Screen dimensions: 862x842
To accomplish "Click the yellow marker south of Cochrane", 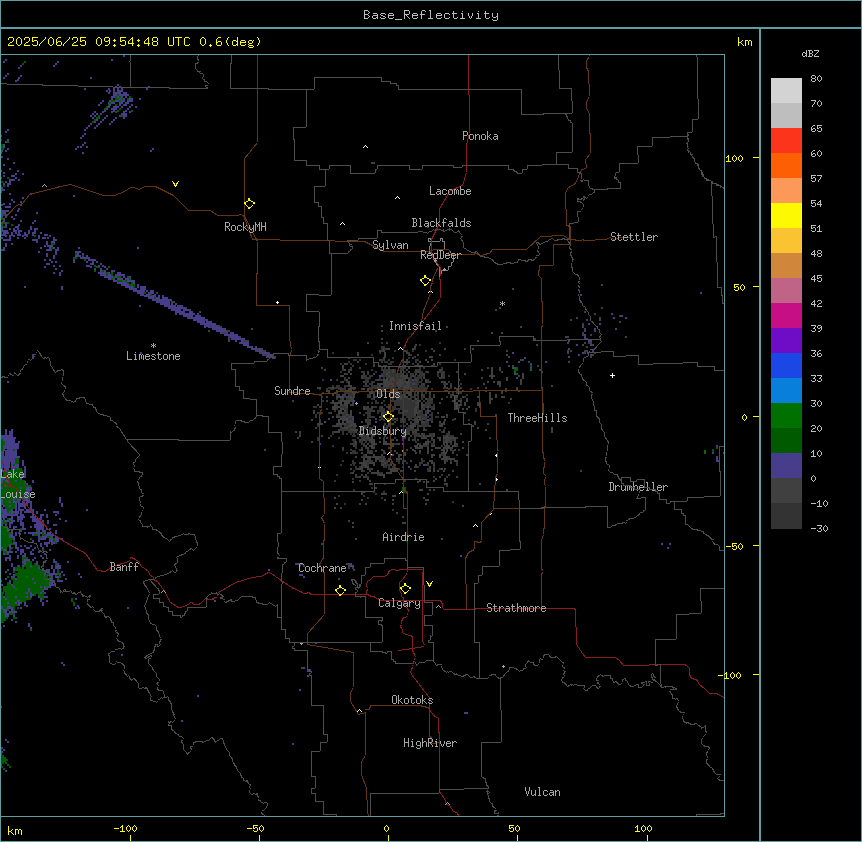I will 340,590.
